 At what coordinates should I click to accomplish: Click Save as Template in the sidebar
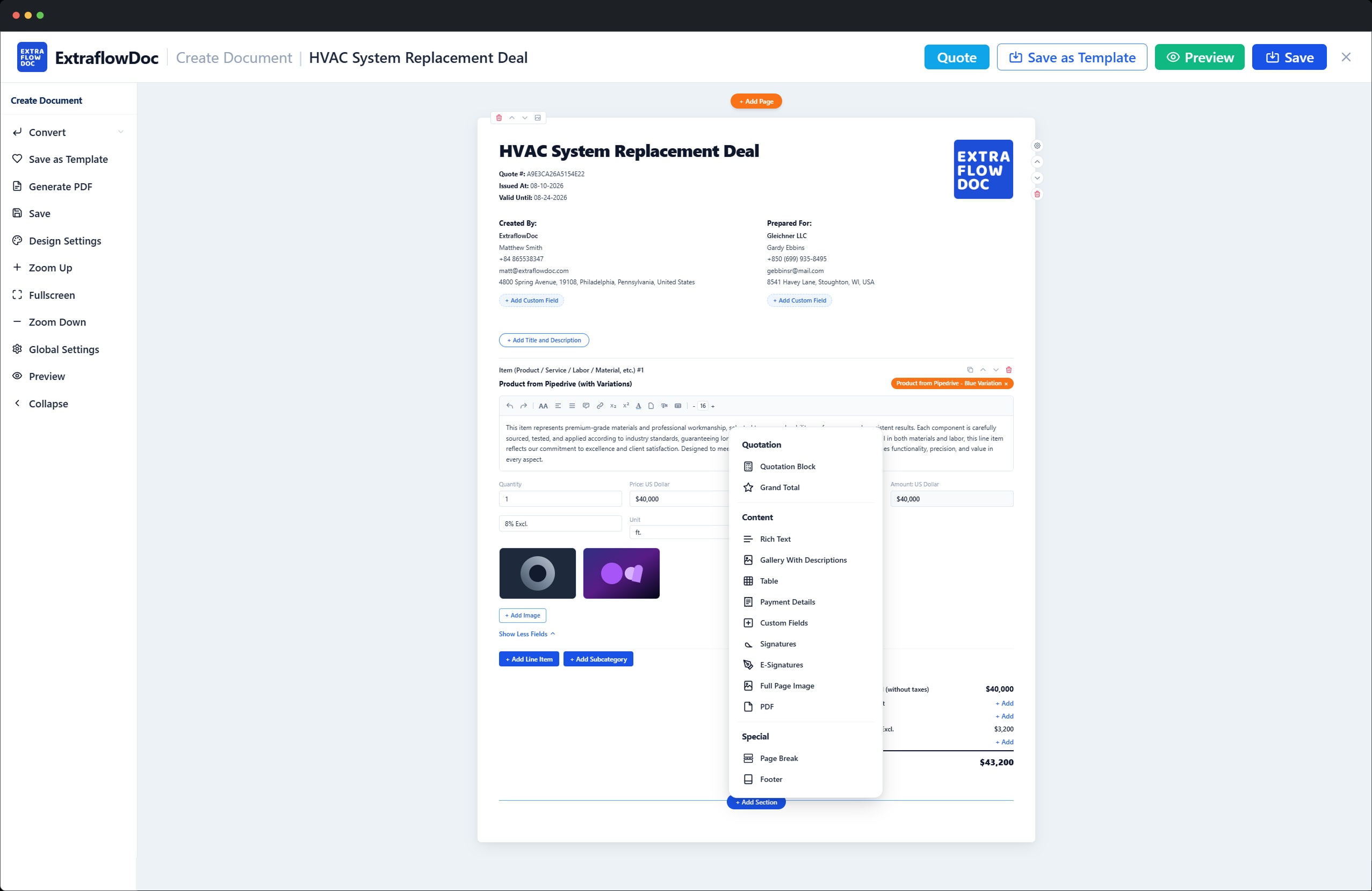click(x=68, y=159)
